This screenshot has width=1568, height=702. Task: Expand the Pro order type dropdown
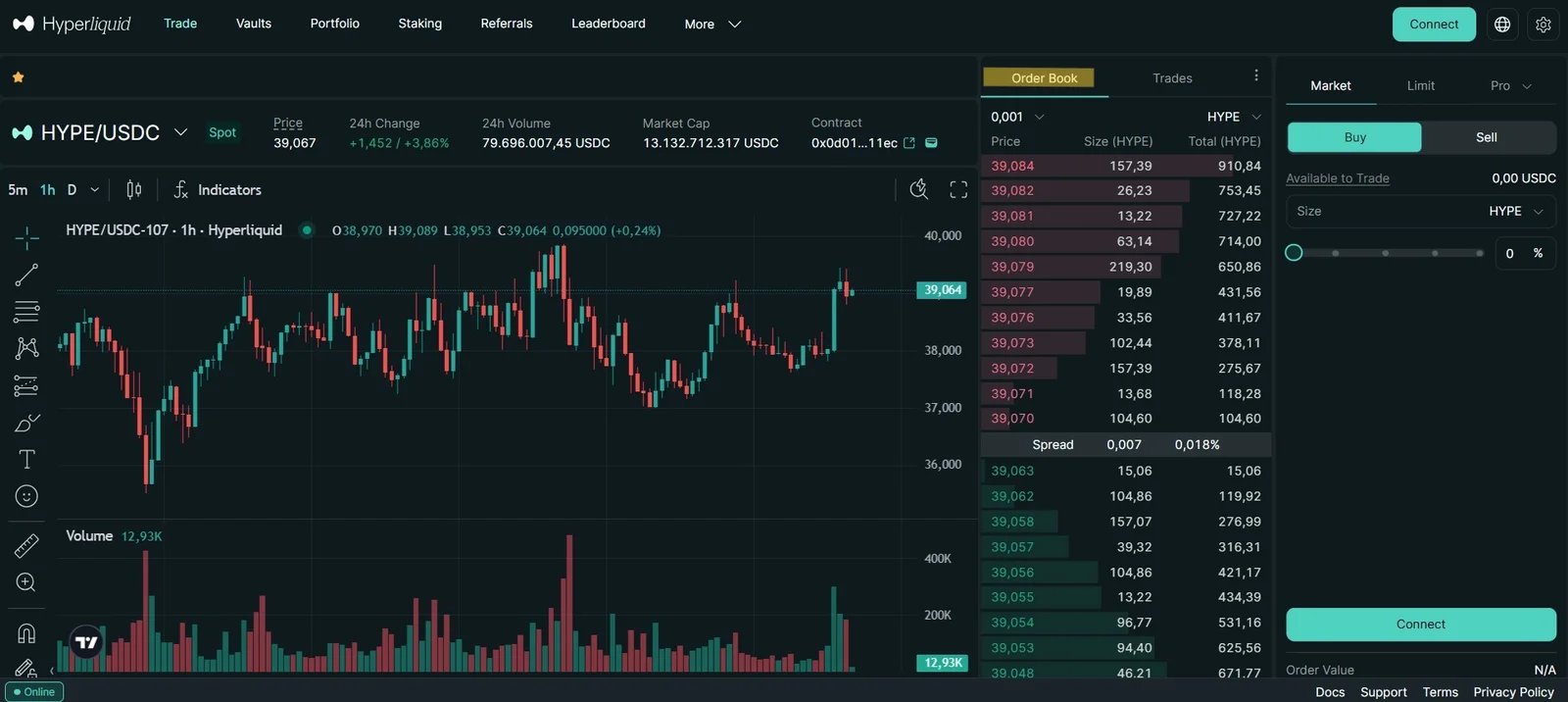pos(1510,85)
